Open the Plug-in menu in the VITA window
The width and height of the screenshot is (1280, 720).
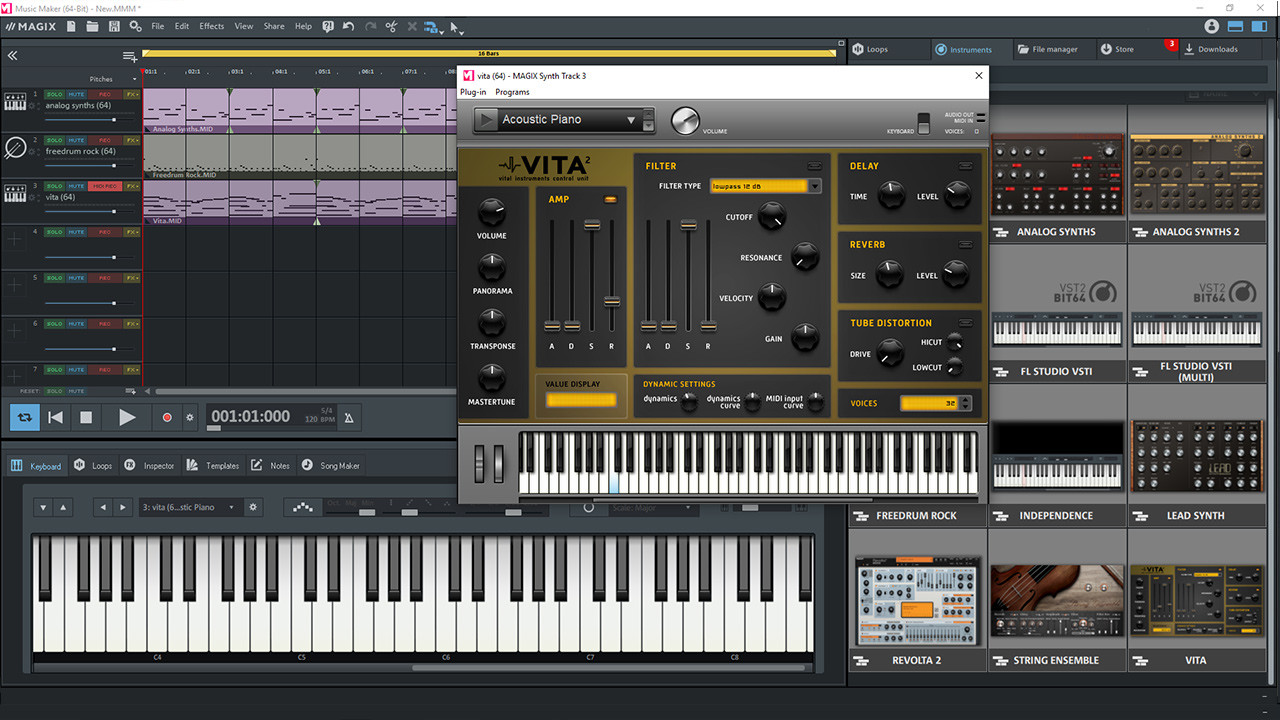[x=473, y=91]
